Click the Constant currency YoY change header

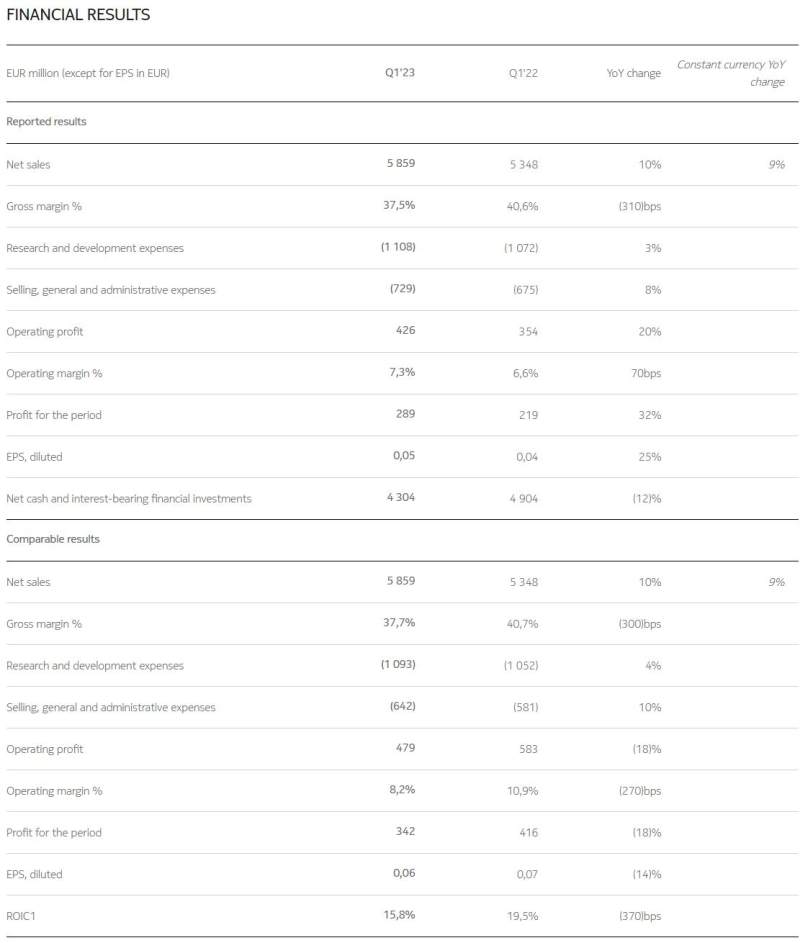[731, 73]
